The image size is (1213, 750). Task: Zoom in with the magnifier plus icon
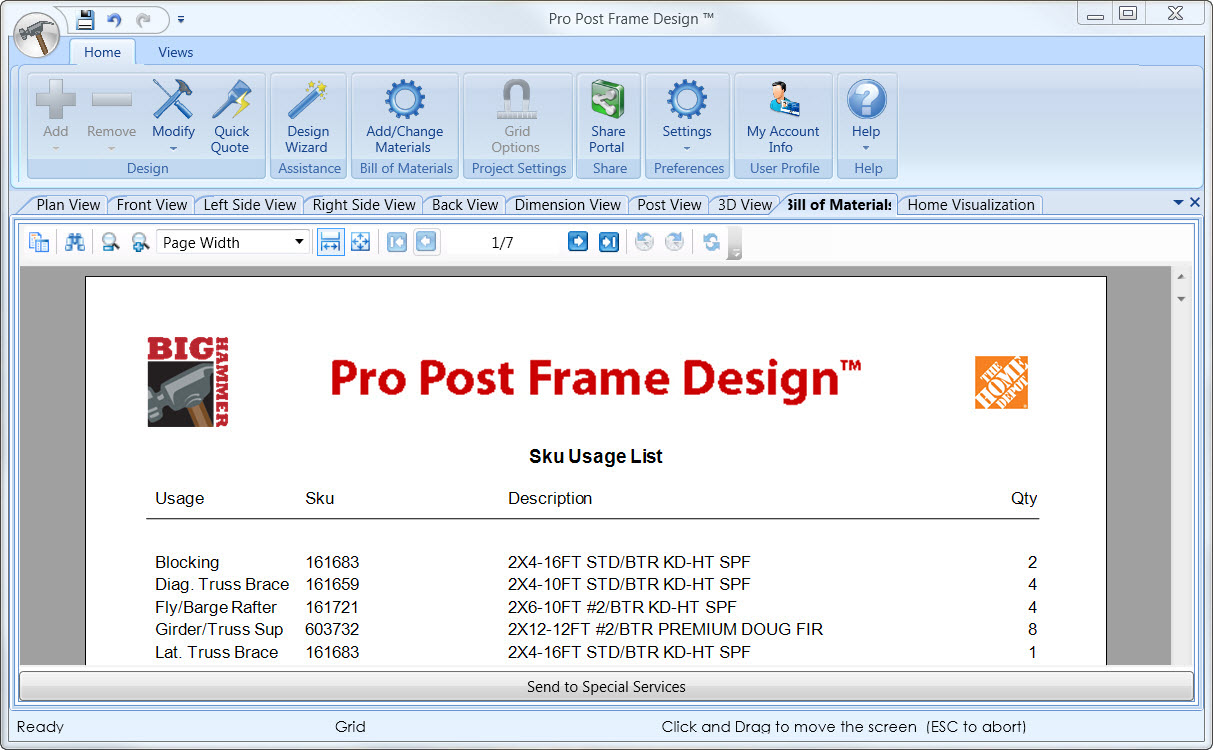[x=140, y=242]
